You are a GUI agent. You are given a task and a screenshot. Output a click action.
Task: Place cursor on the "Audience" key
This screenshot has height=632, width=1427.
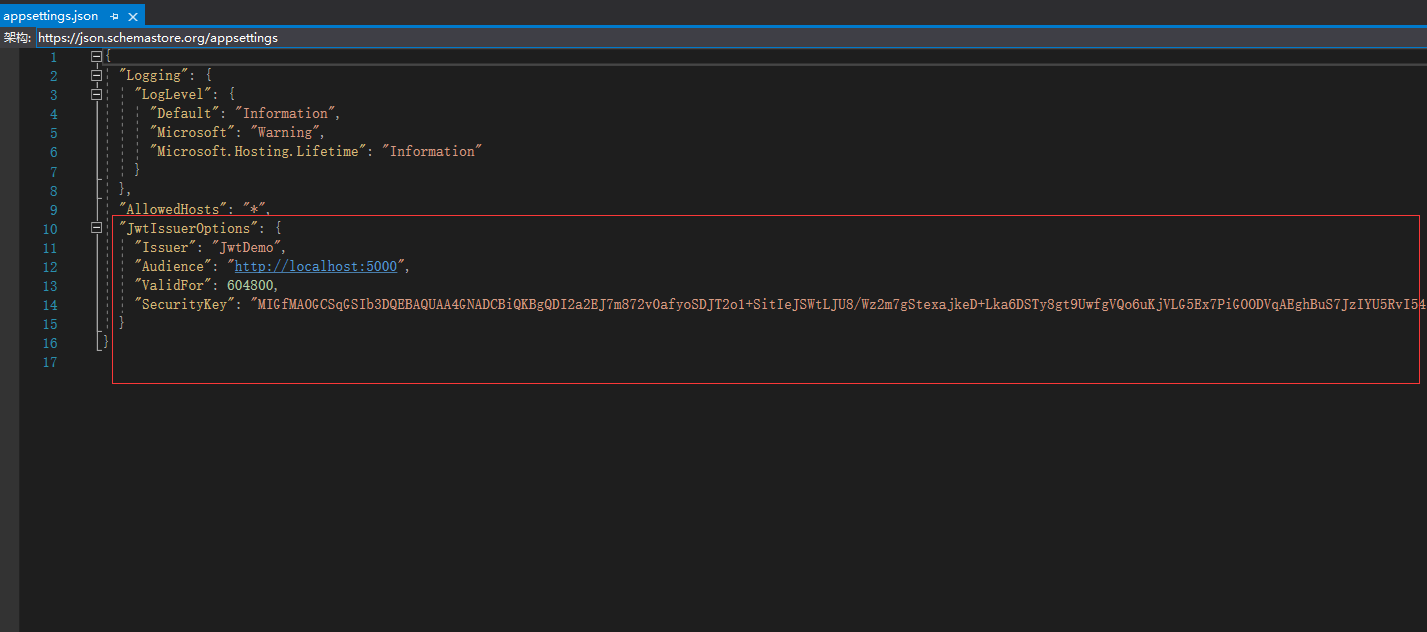click(173, 267)
